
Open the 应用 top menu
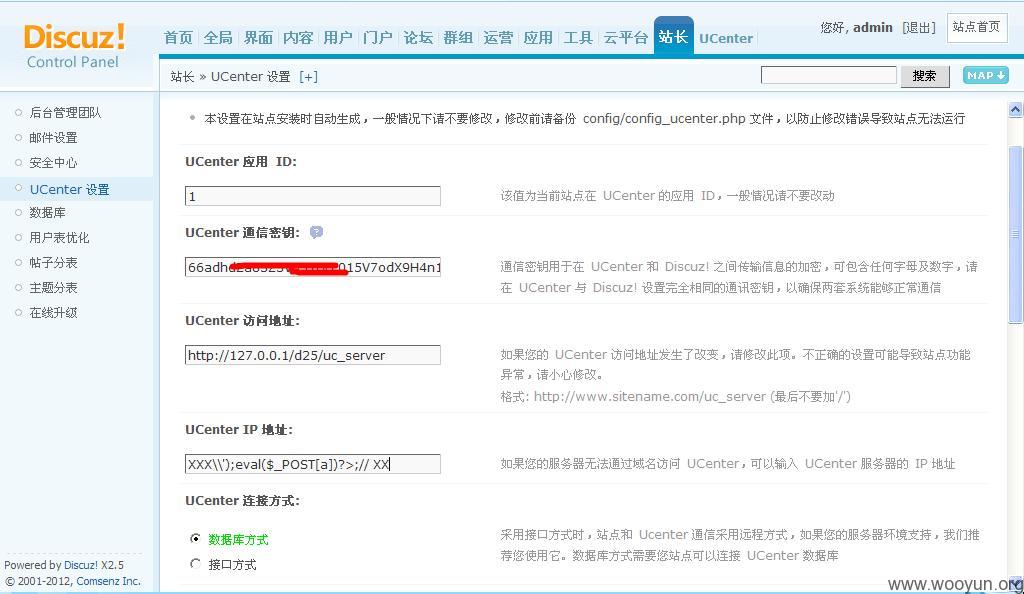click(537, 38)
